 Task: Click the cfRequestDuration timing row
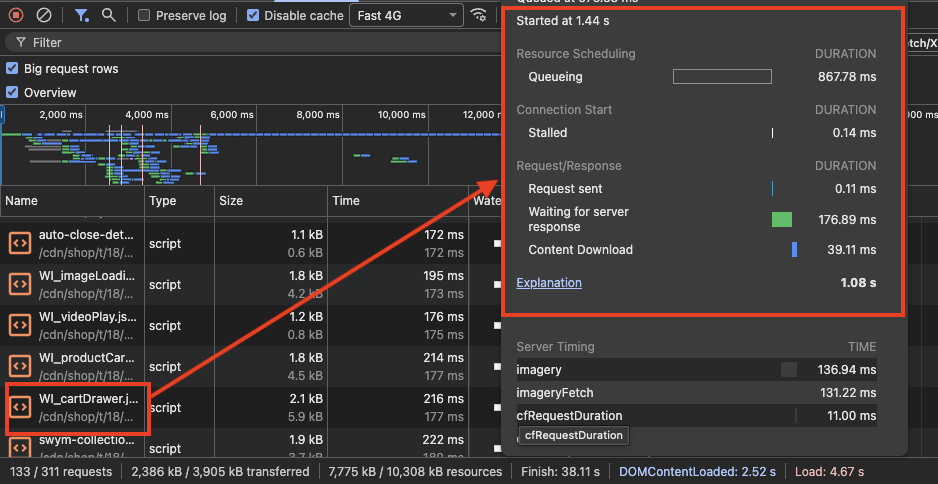696,416
